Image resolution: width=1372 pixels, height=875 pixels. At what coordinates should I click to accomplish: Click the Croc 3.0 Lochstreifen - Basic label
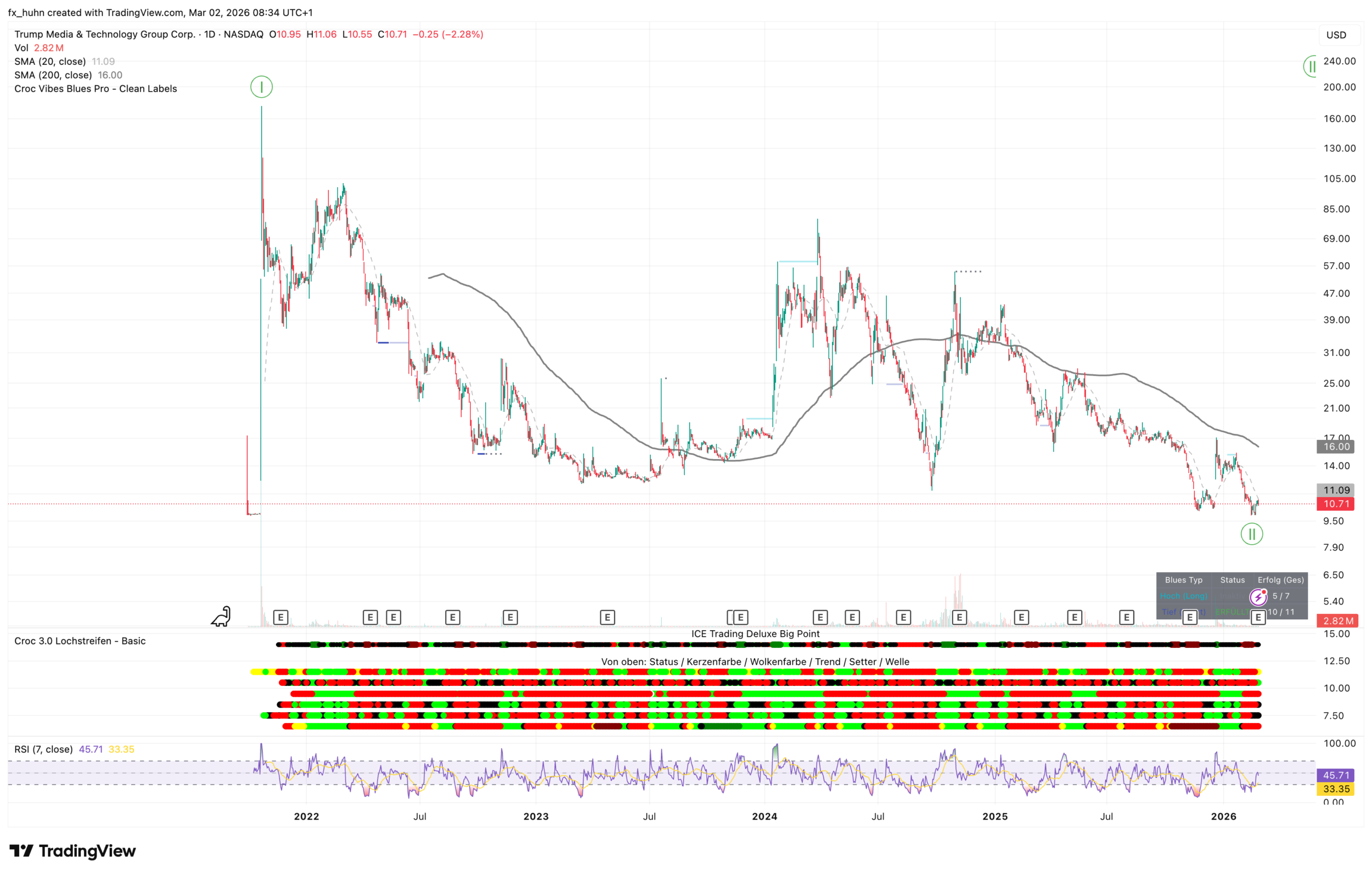tap(80, 641)
